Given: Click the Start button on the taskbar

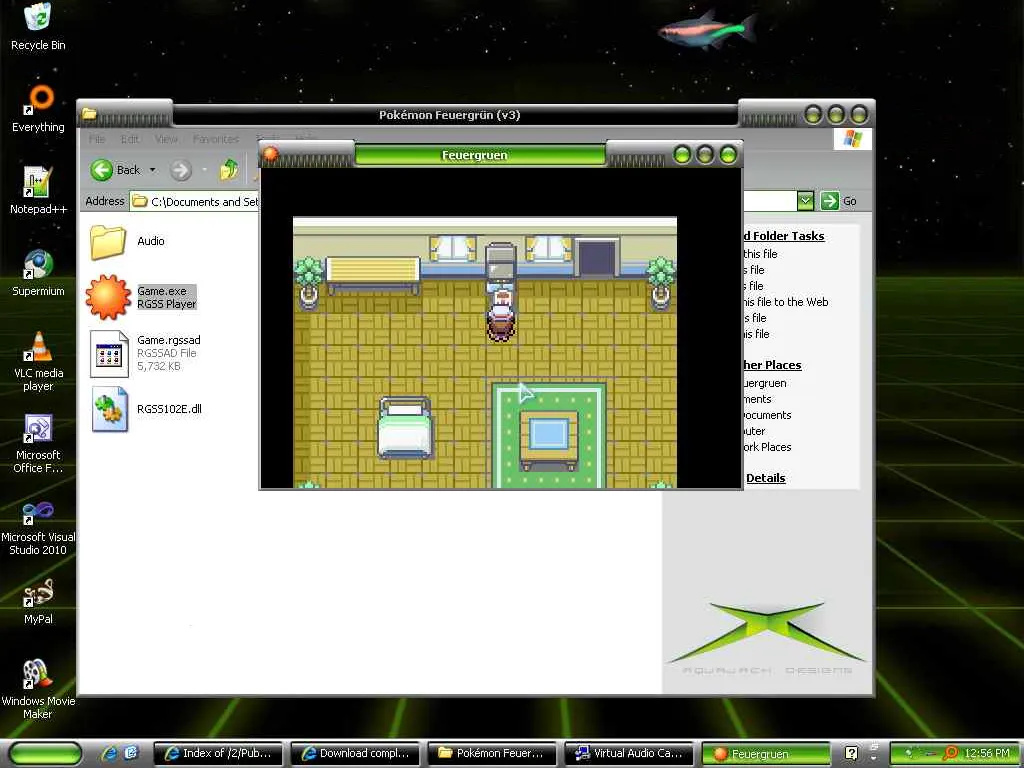Looking at the screenshot, I should tap(46, 753).
